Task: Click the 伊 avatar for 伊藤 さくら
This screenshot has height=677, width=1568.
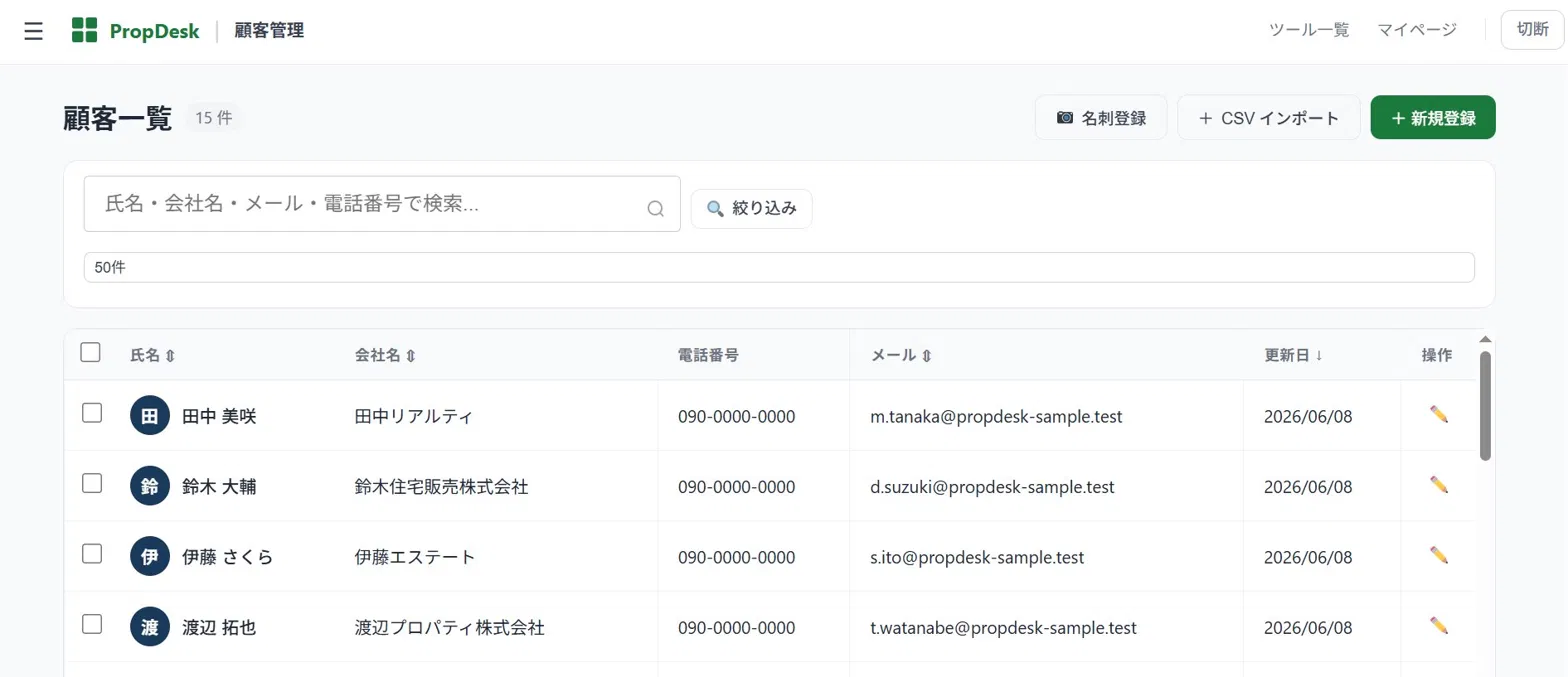Action: (150, 556)
